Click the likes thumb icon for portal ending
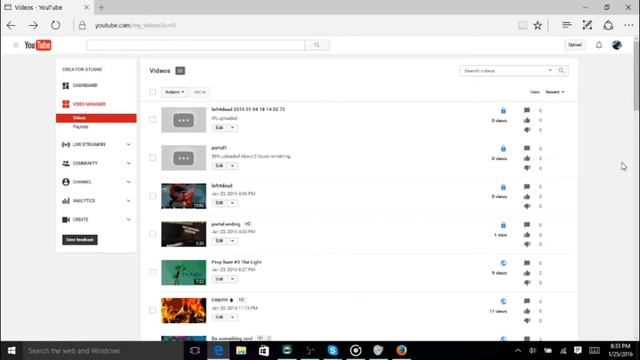 [x=527, y=235]
